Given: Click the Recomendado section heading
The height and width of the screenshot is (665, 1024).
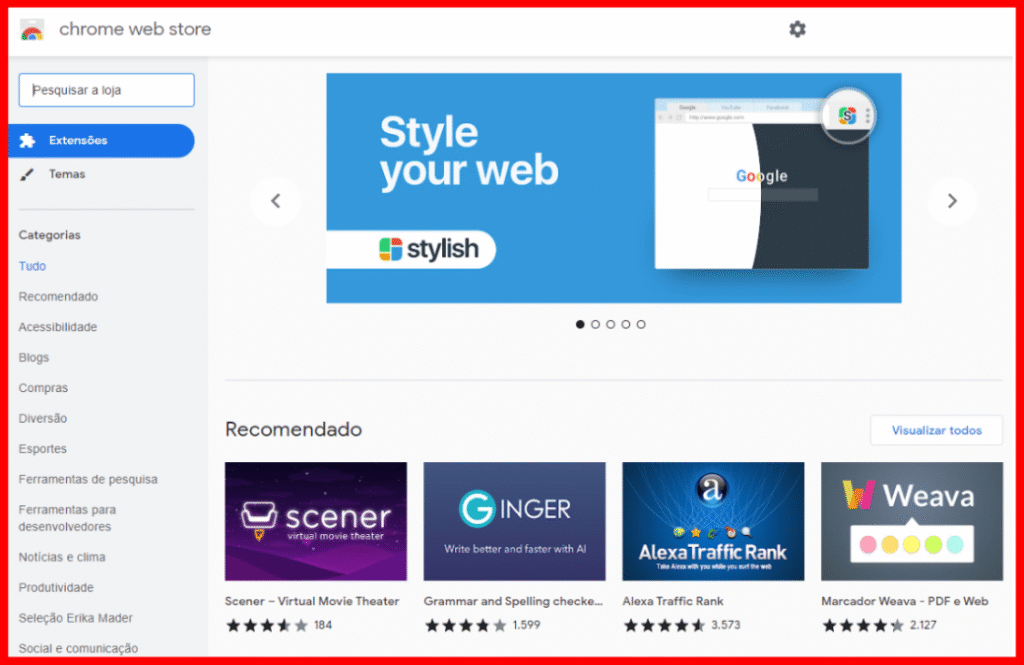Looking at the screenshot, I should click(293, 429).
